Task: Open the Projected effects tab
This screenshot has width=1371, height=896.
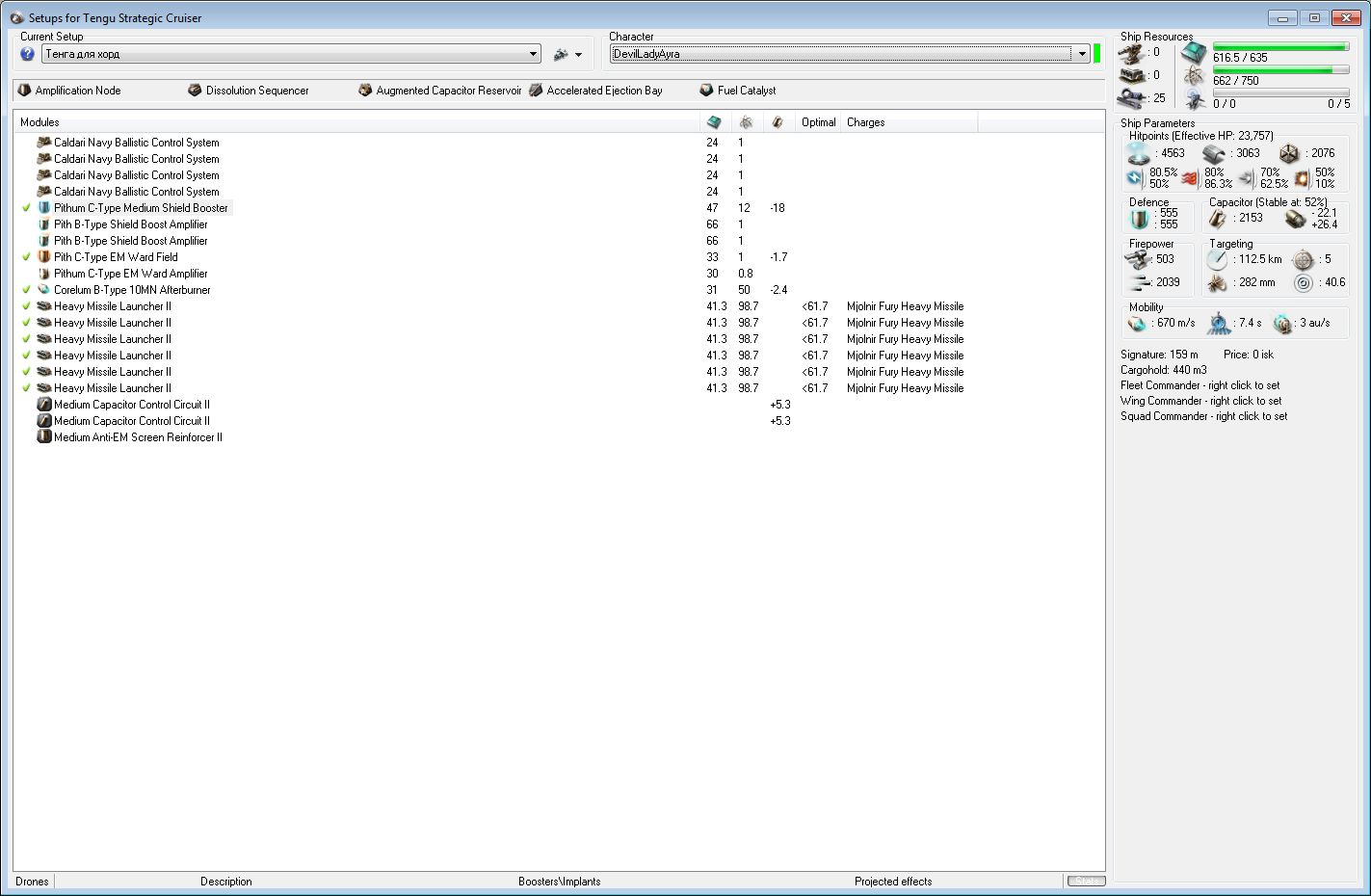Action: [893, 882]
